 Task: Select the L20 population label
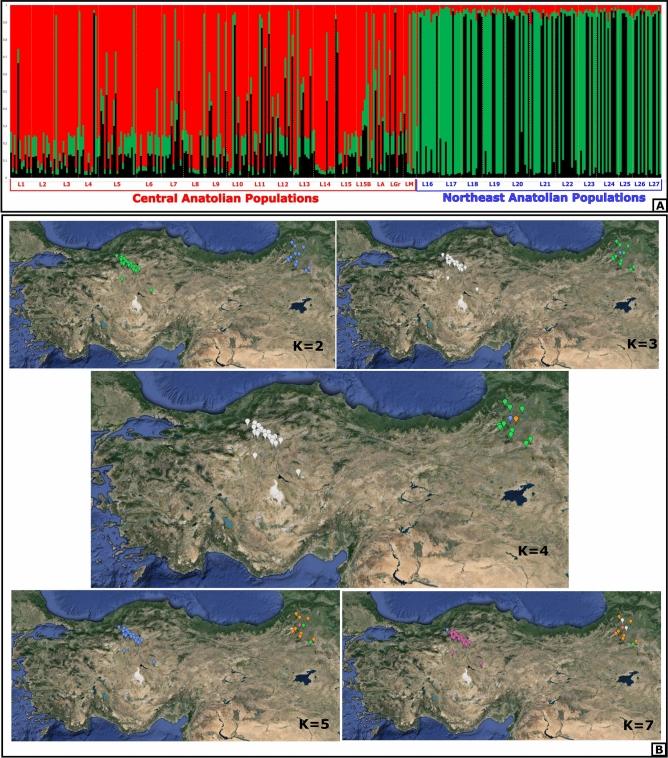tap(516, 184)
